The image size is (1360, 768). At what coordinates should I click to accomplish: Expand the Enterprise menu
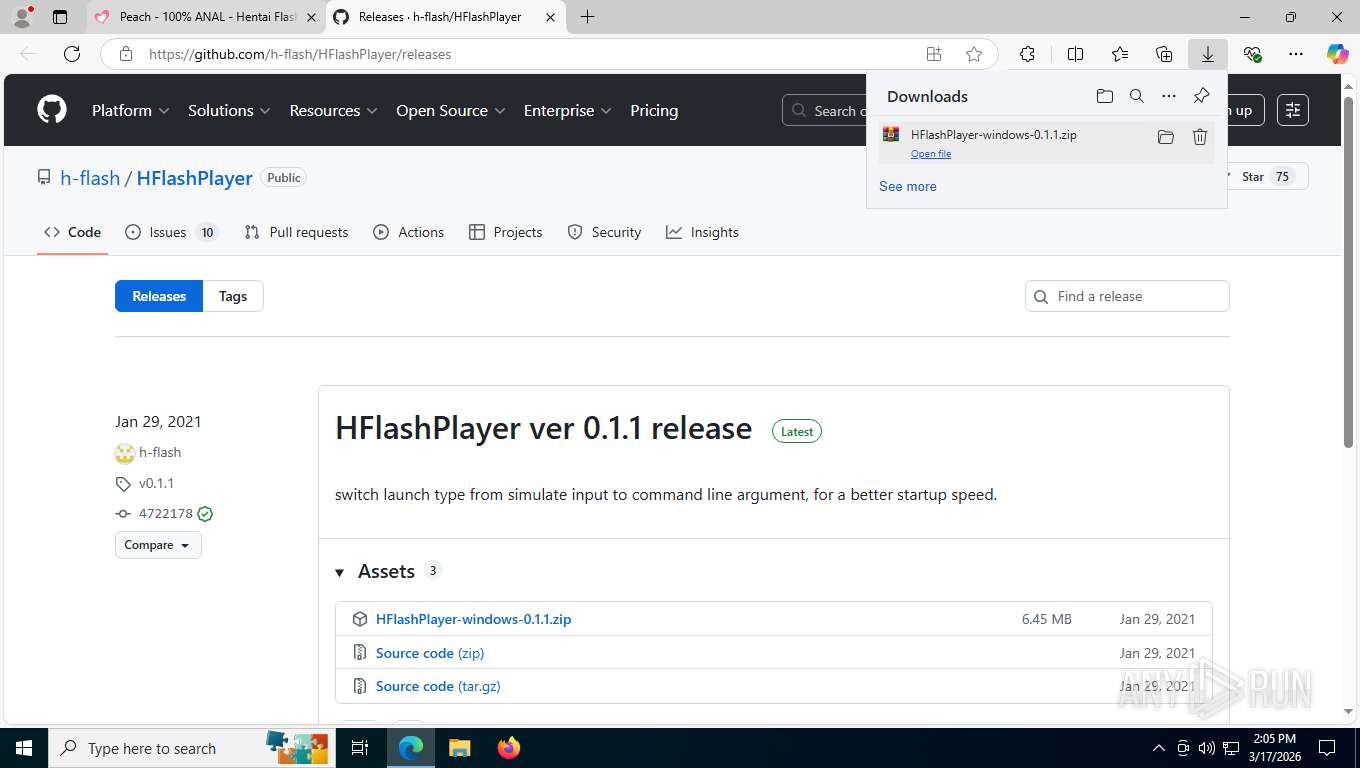[567, 110]
